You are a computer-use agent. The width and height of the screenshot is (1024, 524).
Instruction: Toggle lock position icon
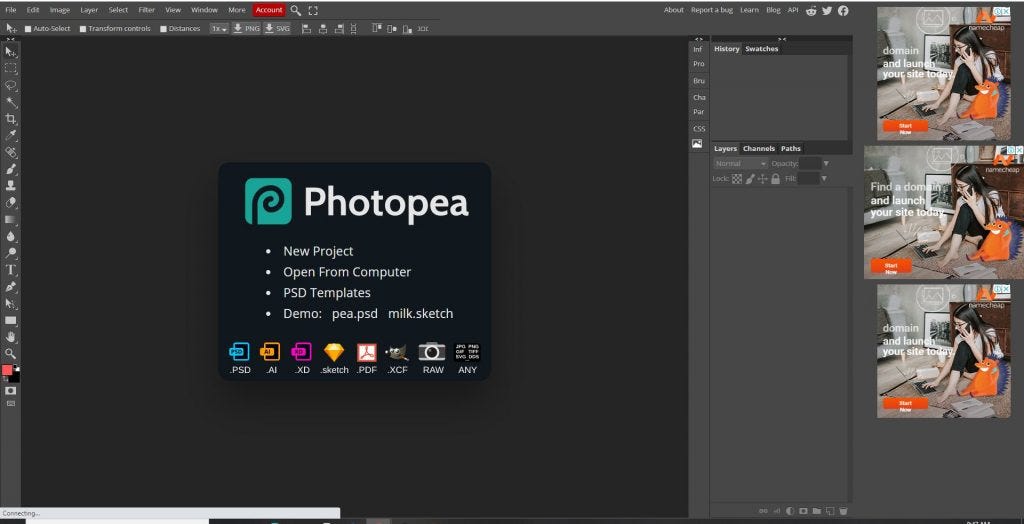coord(762,178)
